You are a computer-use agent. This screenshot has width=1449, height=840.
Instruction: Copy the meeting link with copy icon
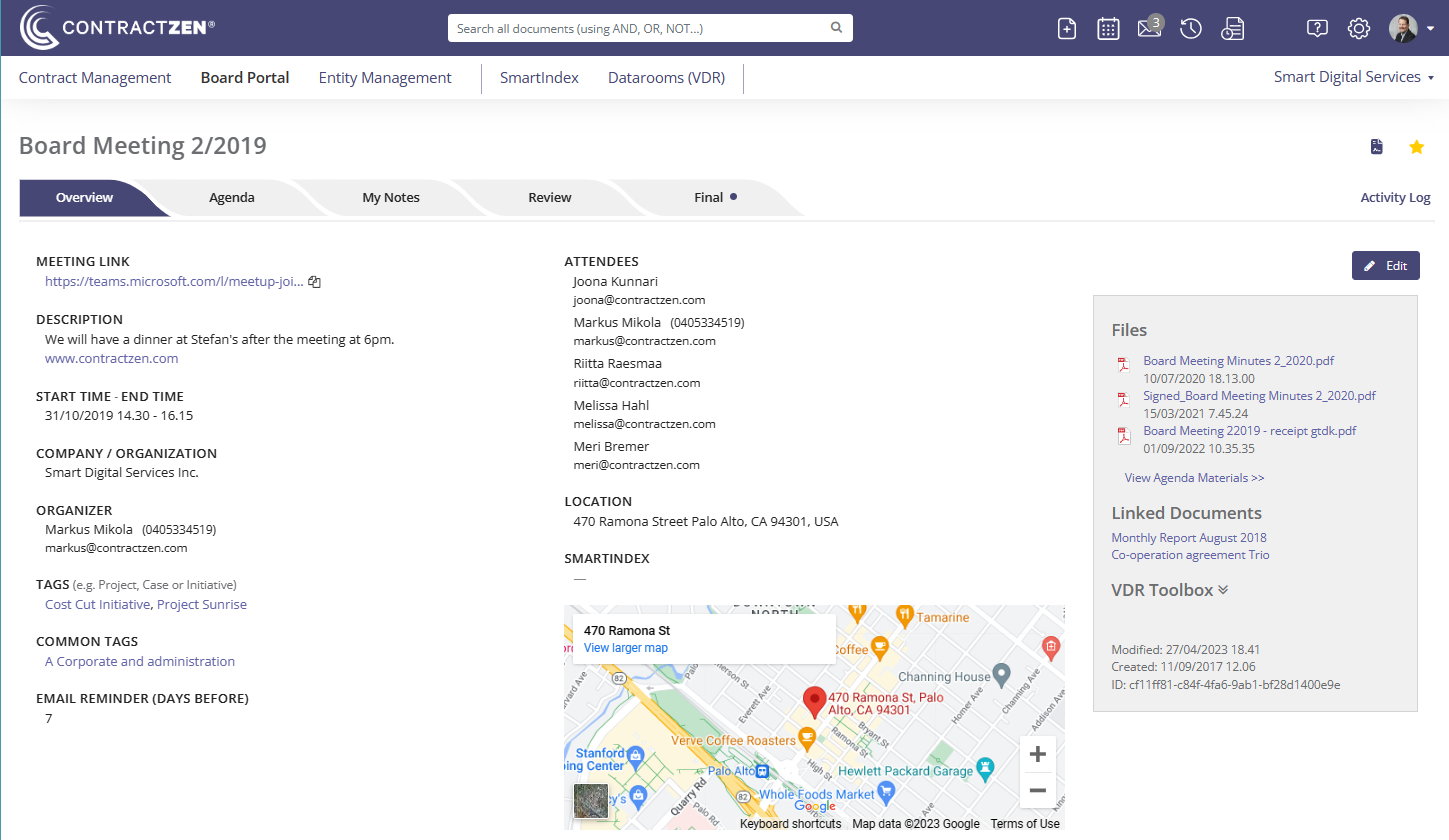pyautogui.click(x=314, y=282)
